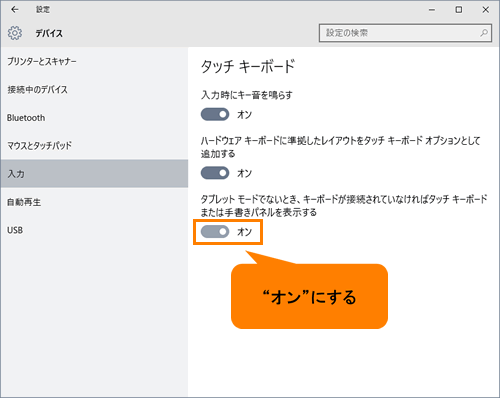Turn on touch keyboard outside tablet mode
This screenshot has height=398, width=500.
[x=215, y=232]
